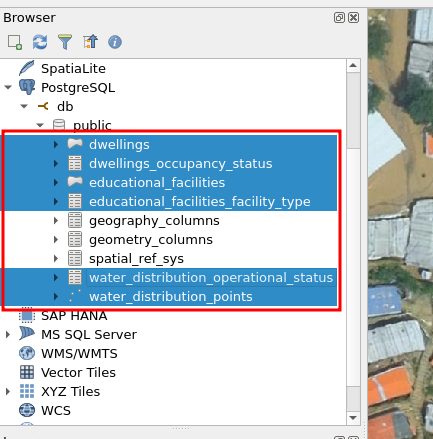Select the Vector Tiles entry
433x439 pixels.
(x=78, y=372)
